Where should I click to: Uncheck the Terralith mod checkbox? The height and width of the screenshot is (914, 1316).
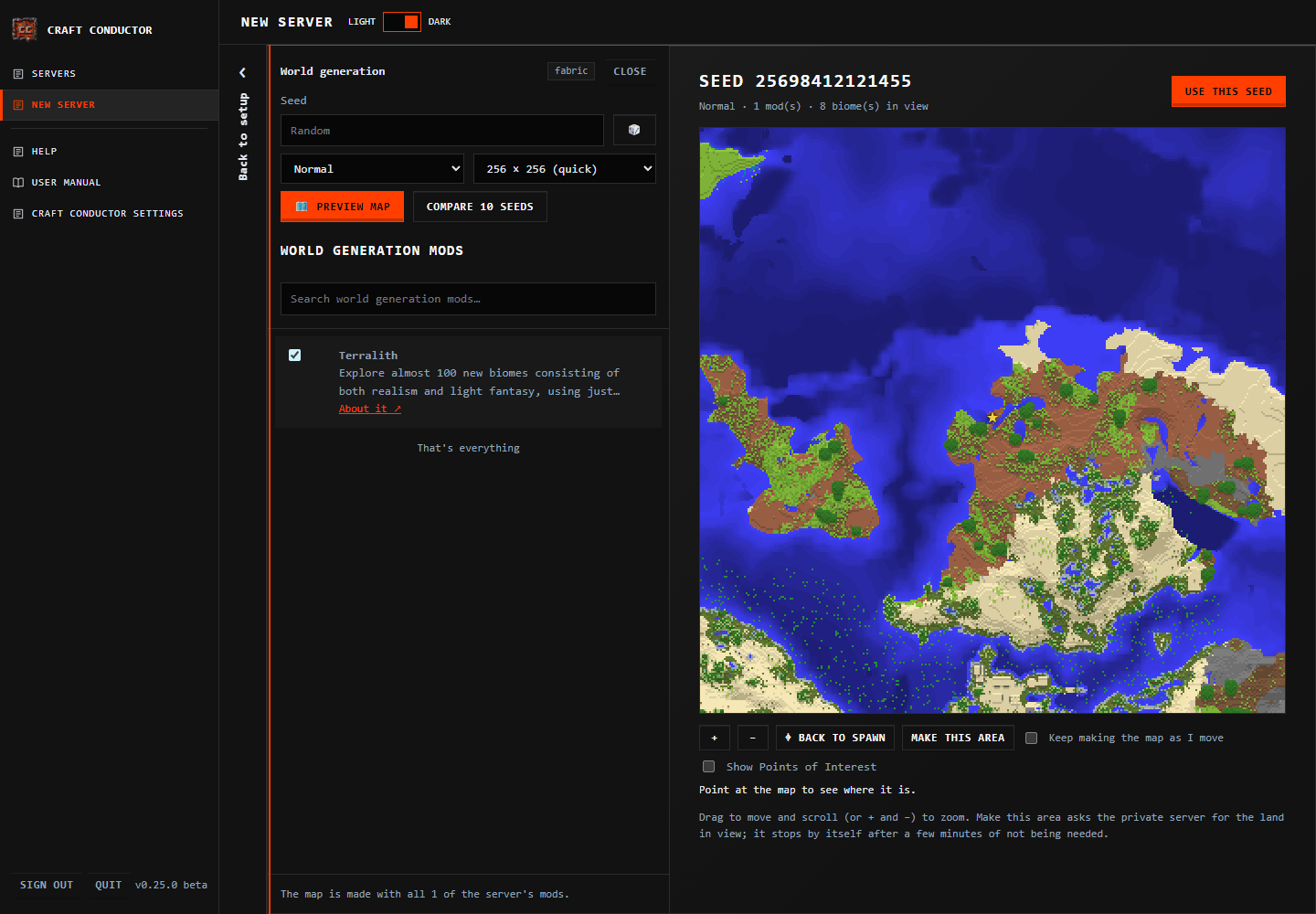(295, 356)
